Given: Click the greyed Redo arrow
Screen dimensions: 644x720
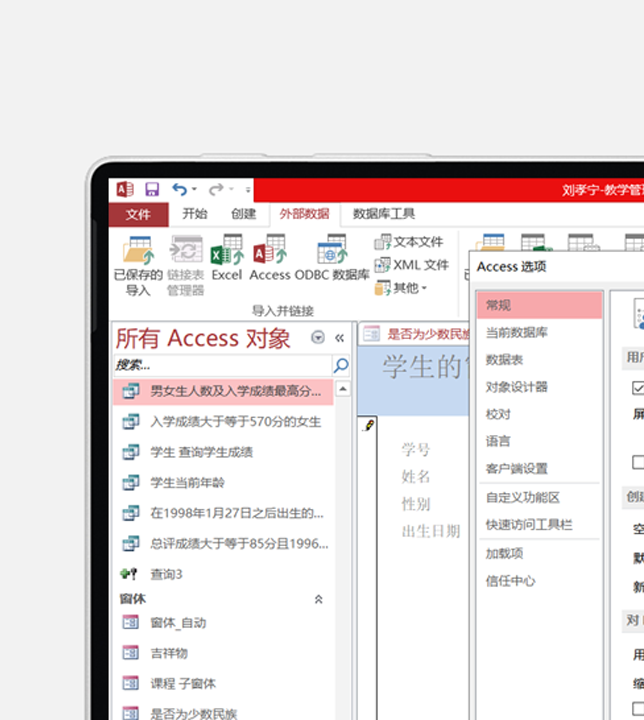Looking at the screenshot, I should 216,189.
